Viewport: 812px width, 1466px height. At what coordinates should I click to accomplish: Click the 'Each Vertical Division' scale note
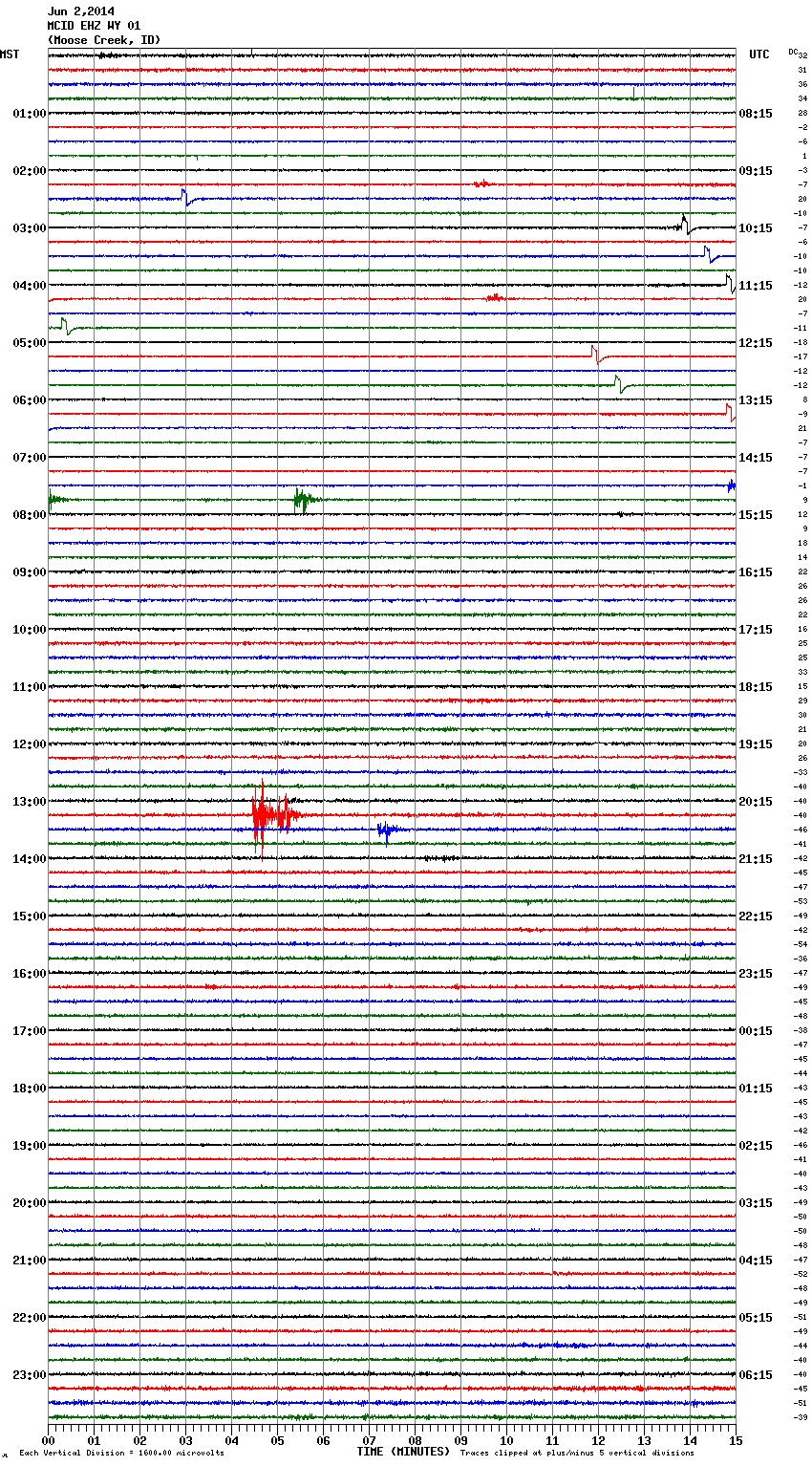[x=121, y=1453]
